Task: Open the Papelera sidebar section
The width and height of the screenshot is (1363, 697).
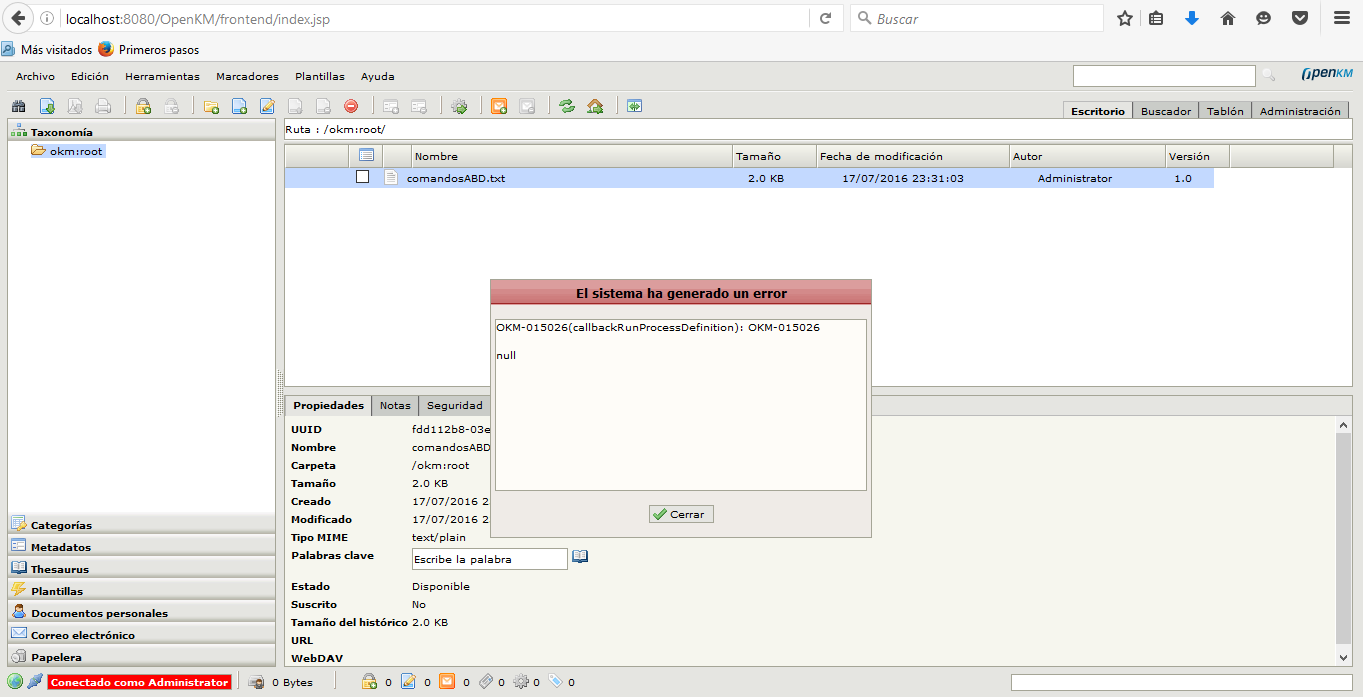Action: (x=56, y=657)
